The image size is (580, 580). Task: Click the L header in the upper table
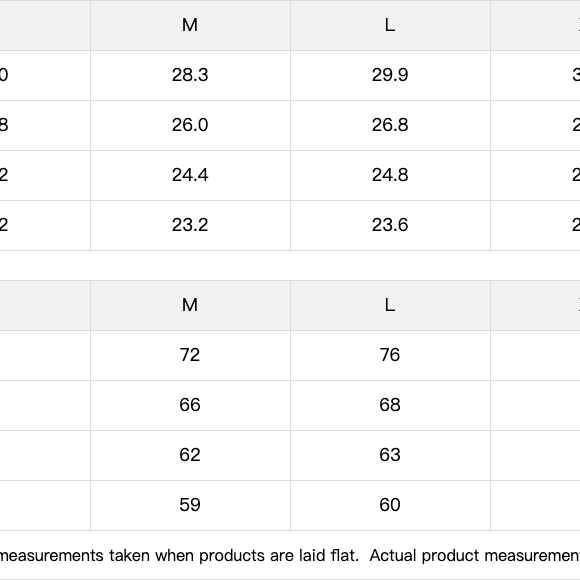click(390, 25)
